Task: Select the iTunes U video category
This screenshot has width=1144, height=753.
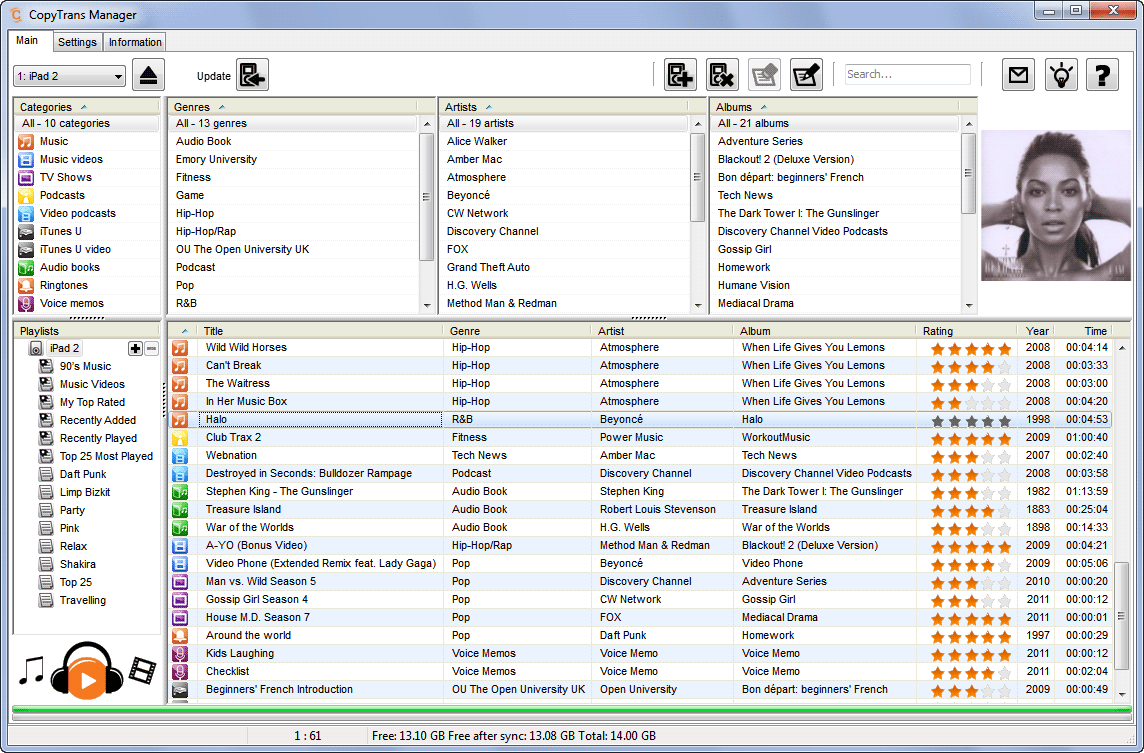Action: point(87,250)
